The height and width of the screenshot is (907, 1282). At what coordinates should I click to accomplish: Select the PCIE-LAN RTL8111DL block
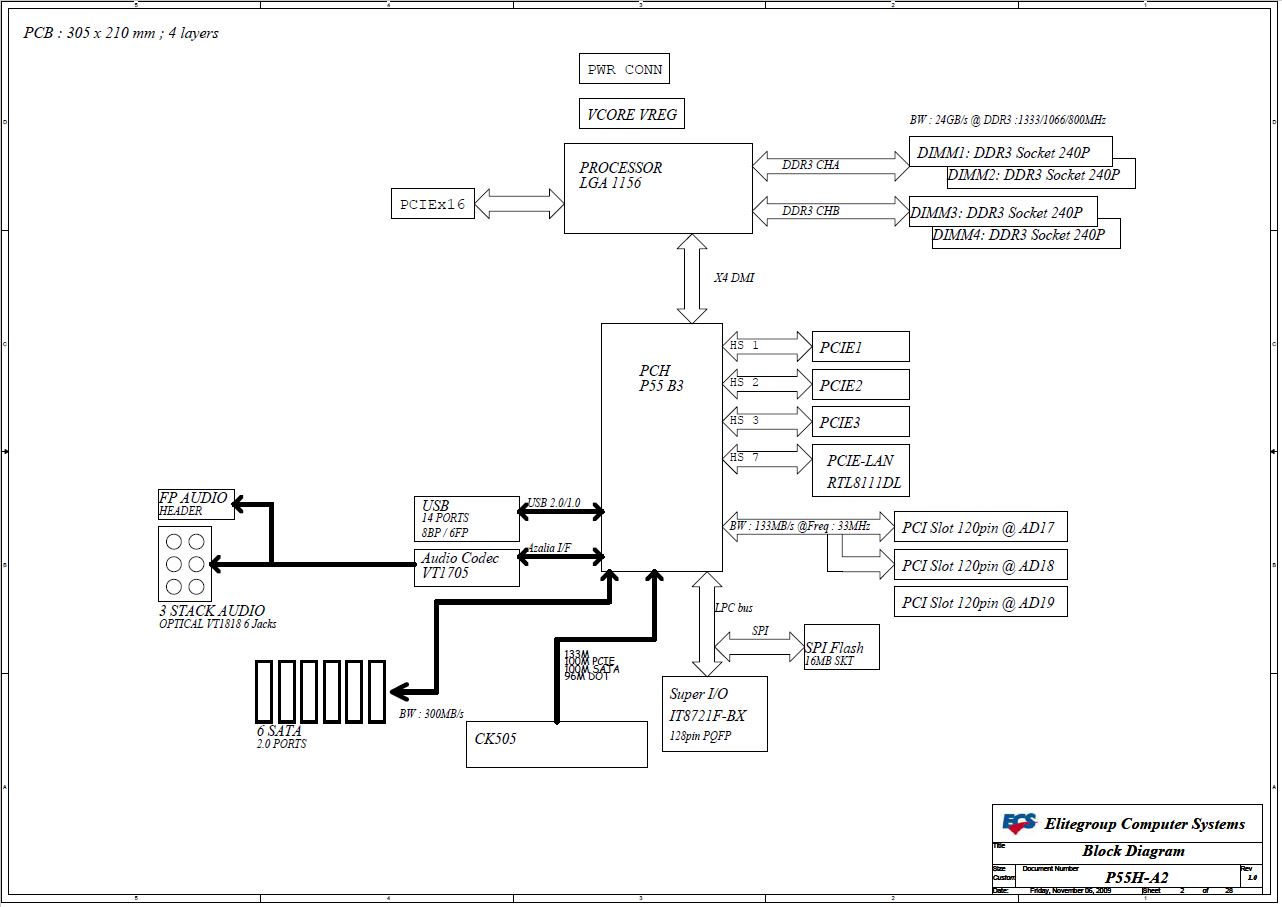(861, 470)
